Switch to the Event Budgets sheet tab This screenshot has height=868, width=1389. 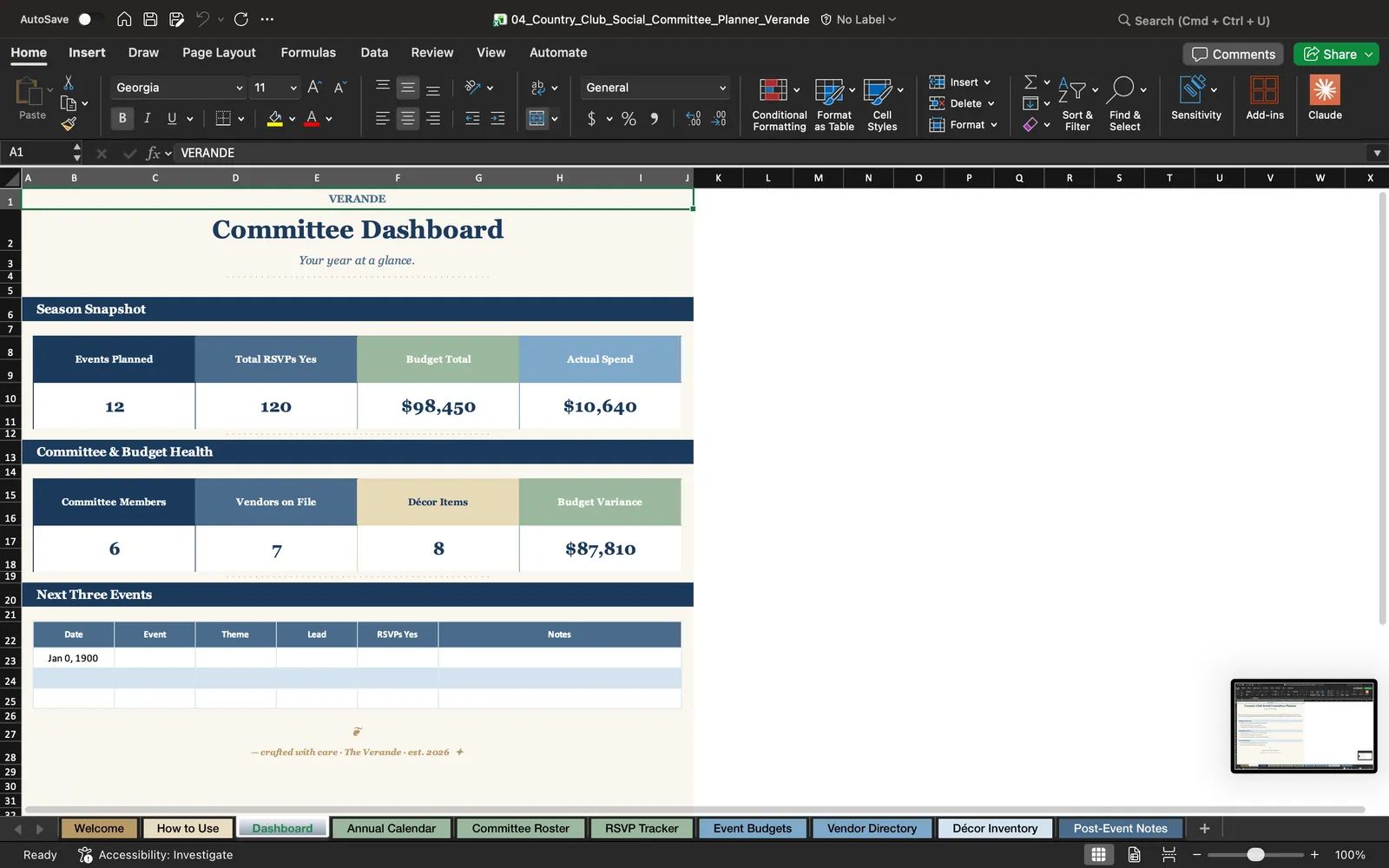(x=752, y=828)
